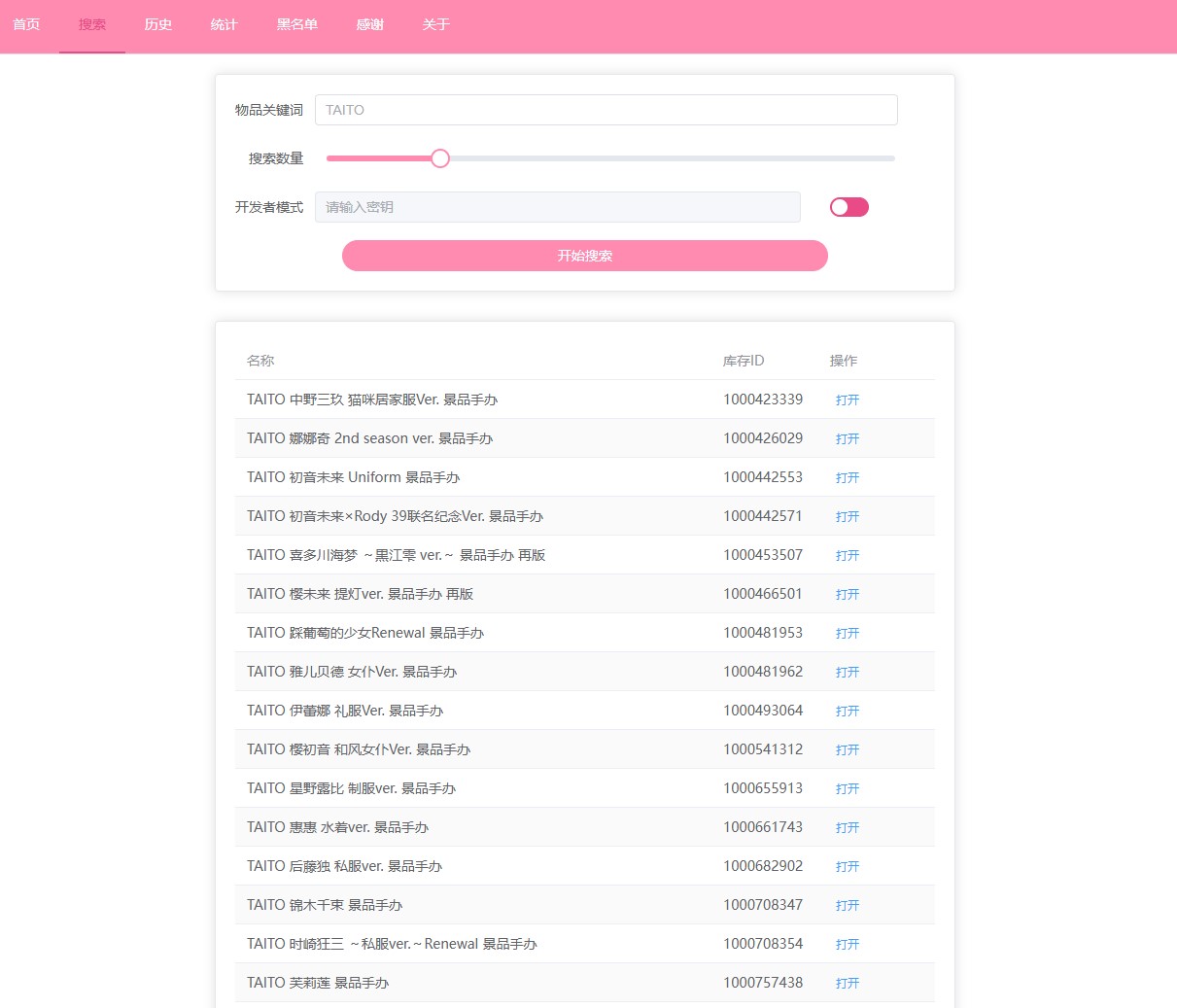Open link for 中野三玖 猫咪居家服Ver.
Viewport: 1177px width, 1008px height.
click(848, 400)
